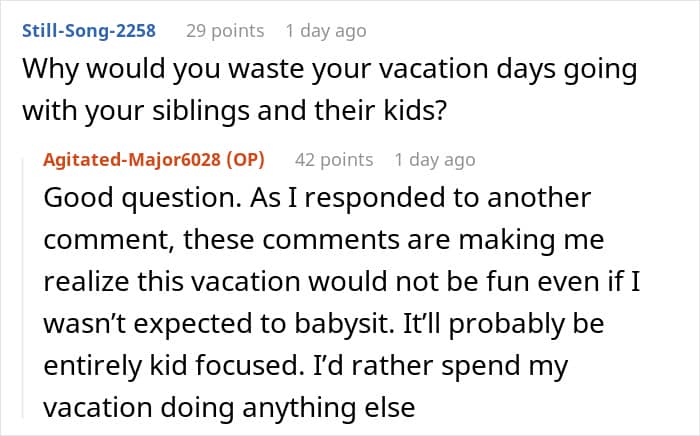Click the line starting "Why would you waste"
700x436 pixels.
click(331, 72)
